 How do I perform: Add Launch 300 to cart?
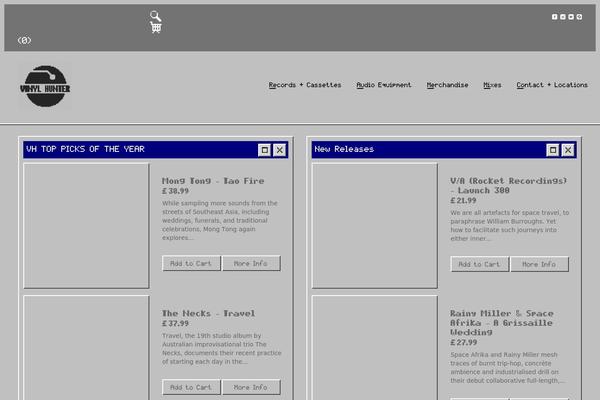click(479, 264)
